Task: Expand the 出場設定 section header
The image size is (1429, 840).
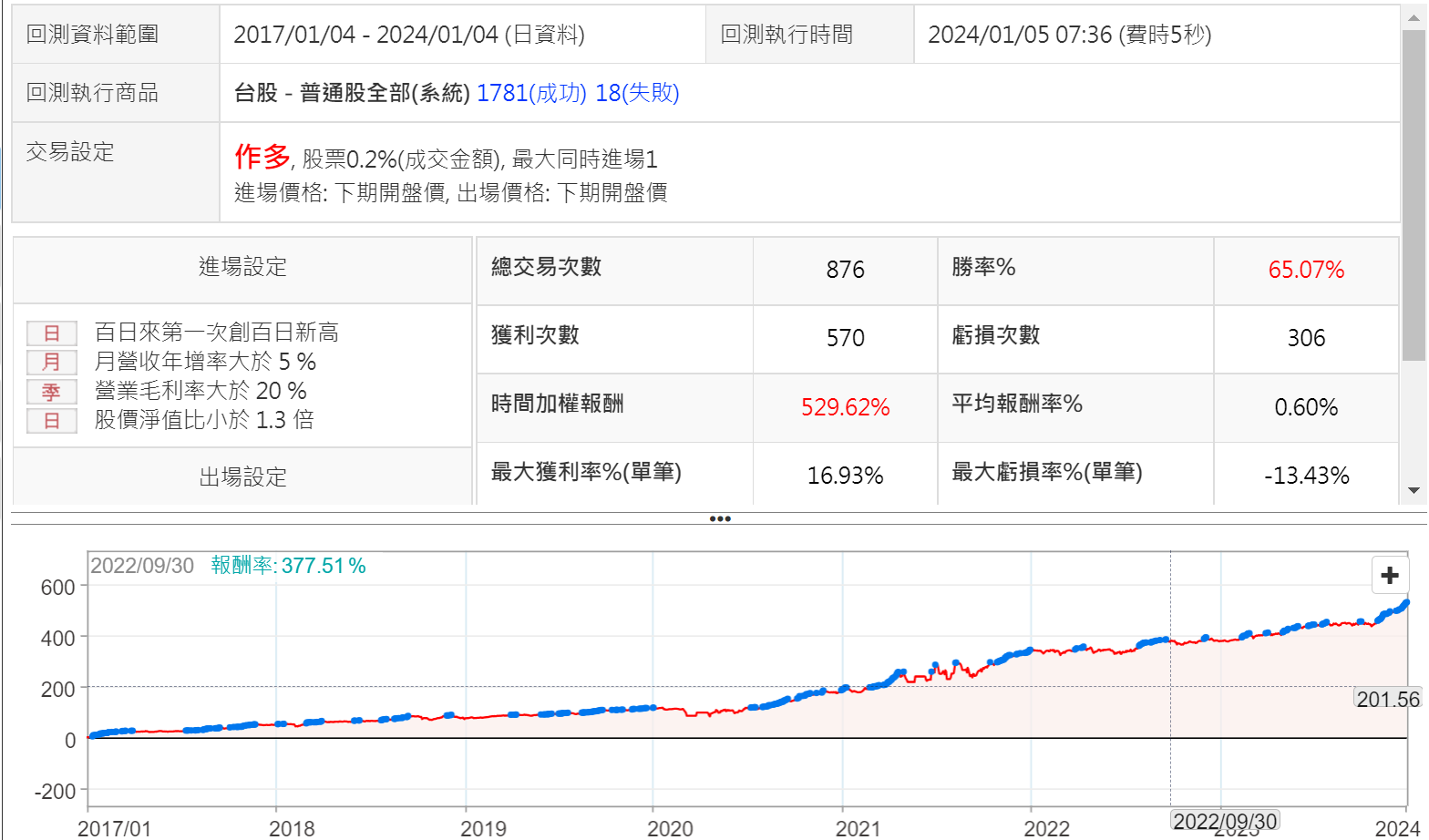Action: point(242,476)
